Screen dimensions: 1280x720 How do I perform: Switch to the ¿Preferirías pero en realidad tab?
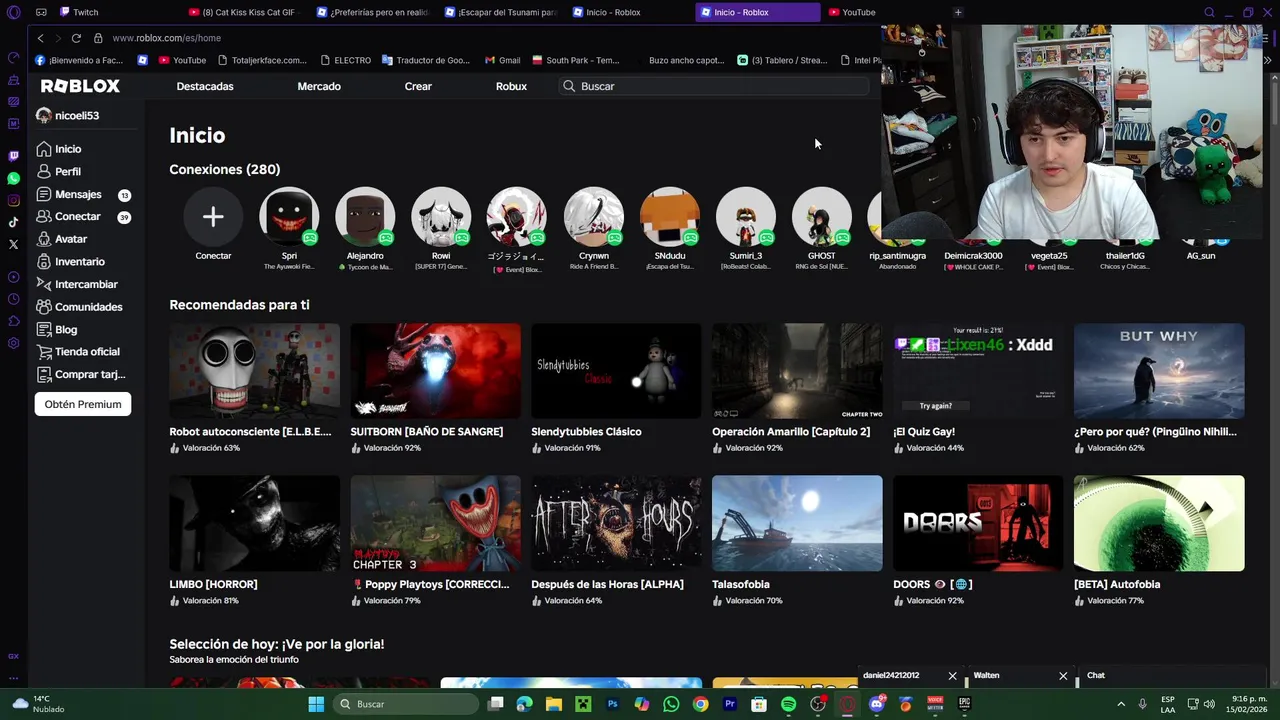[x=374, y=12]
